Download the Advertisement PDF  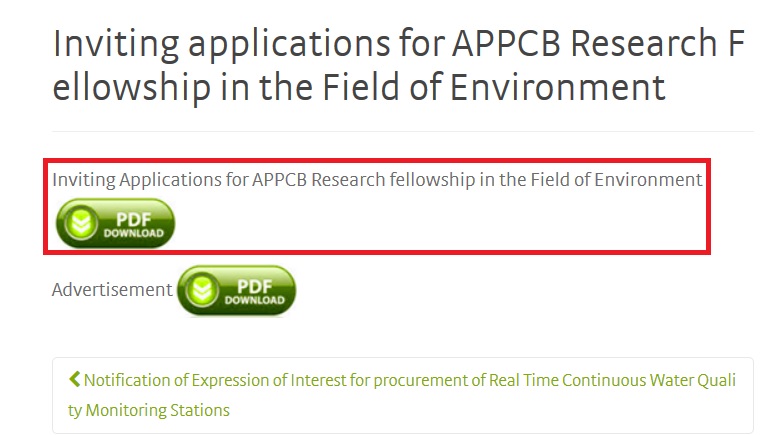coord(236,290)
